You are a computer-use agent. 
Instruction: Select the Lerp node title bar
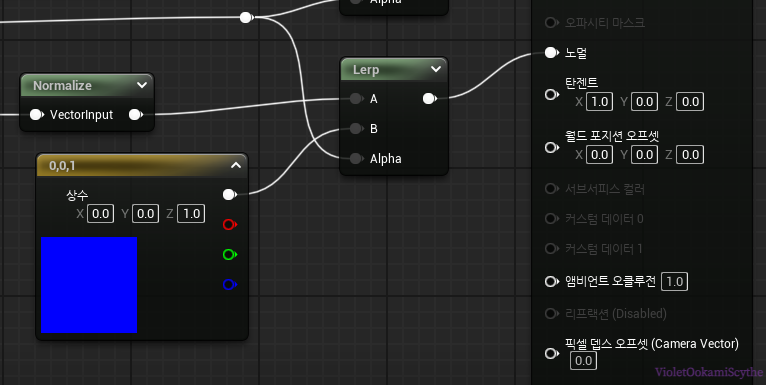pyautogui.click(x=394, y=69)
